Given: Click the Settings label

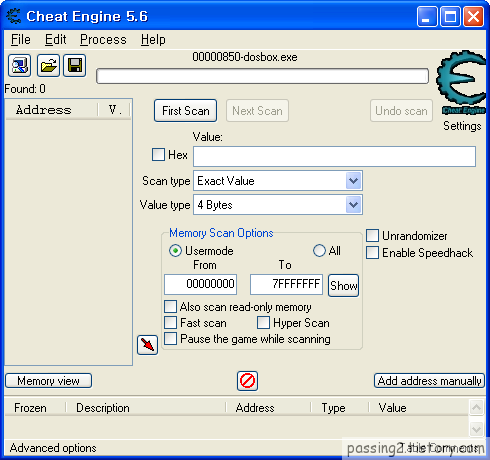Looking at the screenshot, I should click(x=462, y=126).
